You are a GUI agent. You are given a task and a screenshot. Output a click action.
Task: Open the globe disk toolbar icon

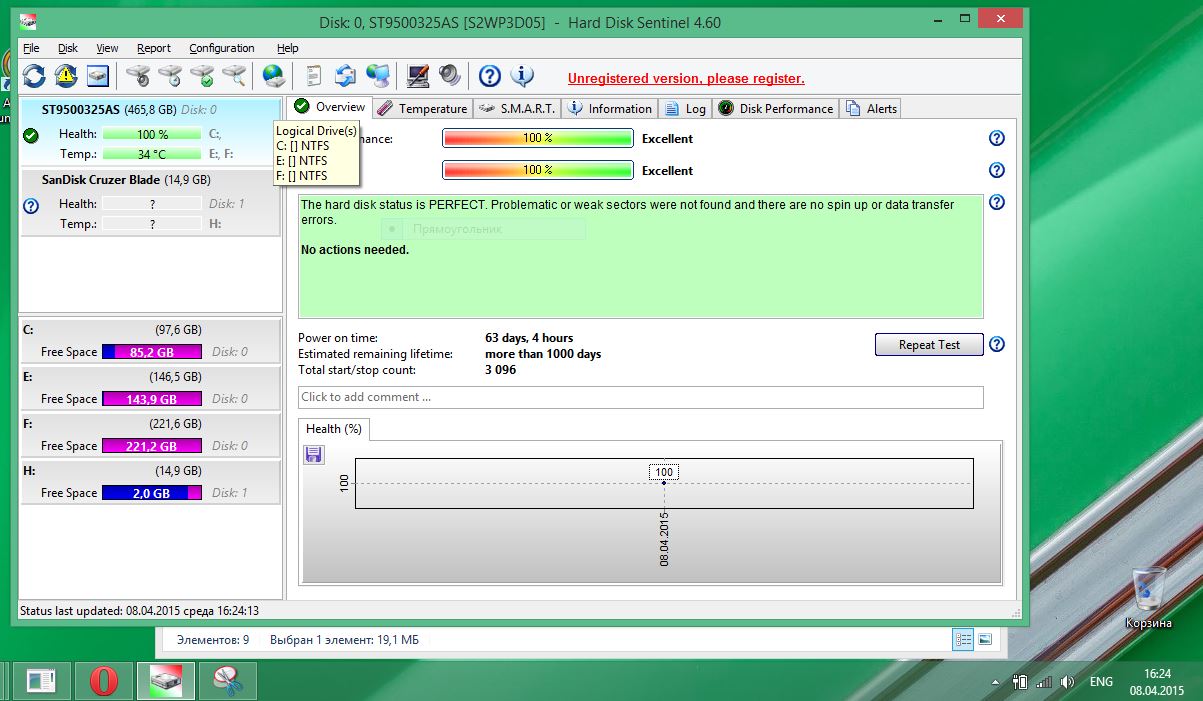pyautogui.click(x=273, y=76)
